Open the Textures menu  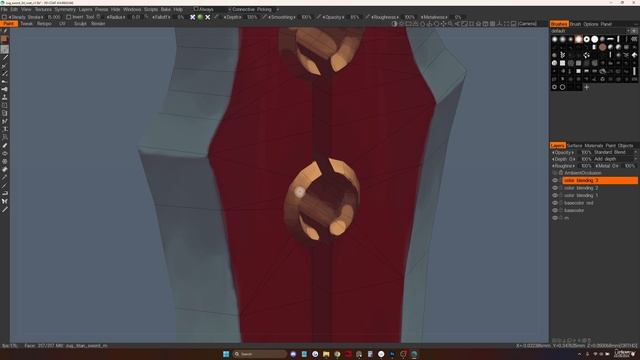pyautogui.click(x=43, y=9)
